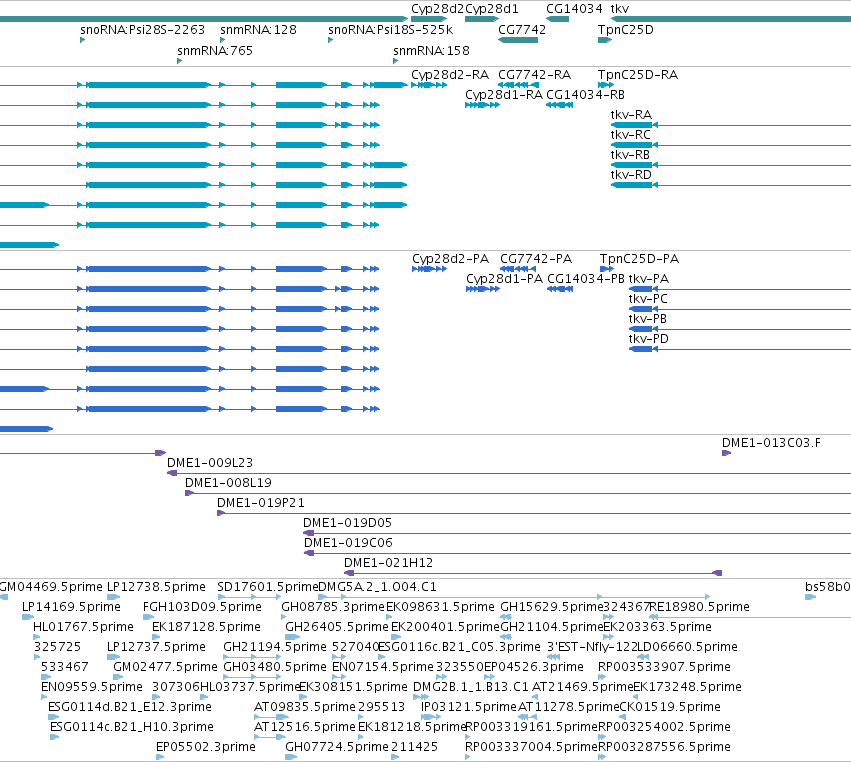Select the snoRNA:Psi28S-2263 feature label
851x762 pixels.
tap(142, 30)
